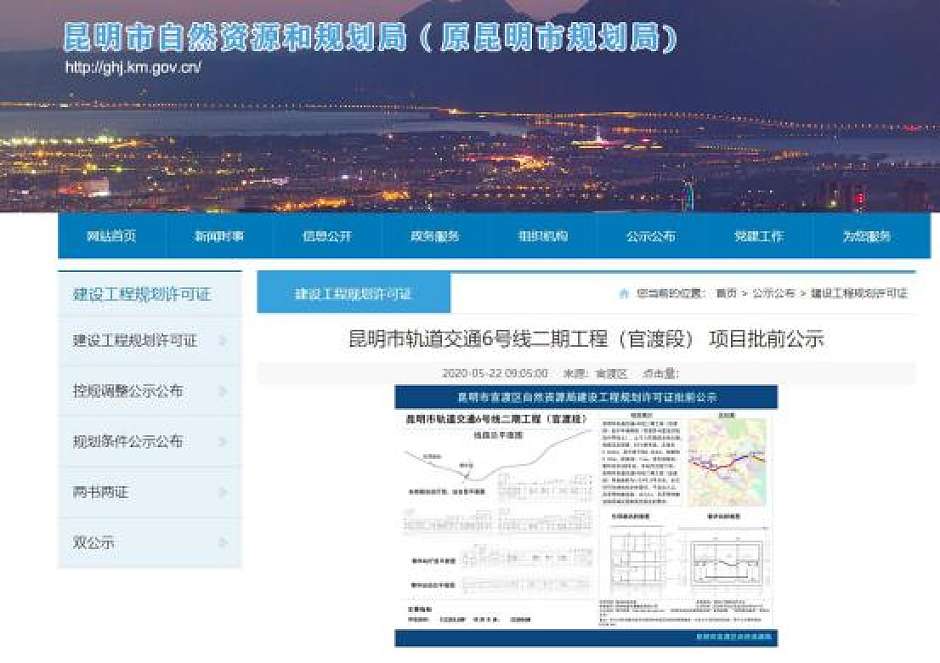This screenshot has width=940, height=663.
Task: Open the 党建工作 navigation item
Action: [759, 237]
